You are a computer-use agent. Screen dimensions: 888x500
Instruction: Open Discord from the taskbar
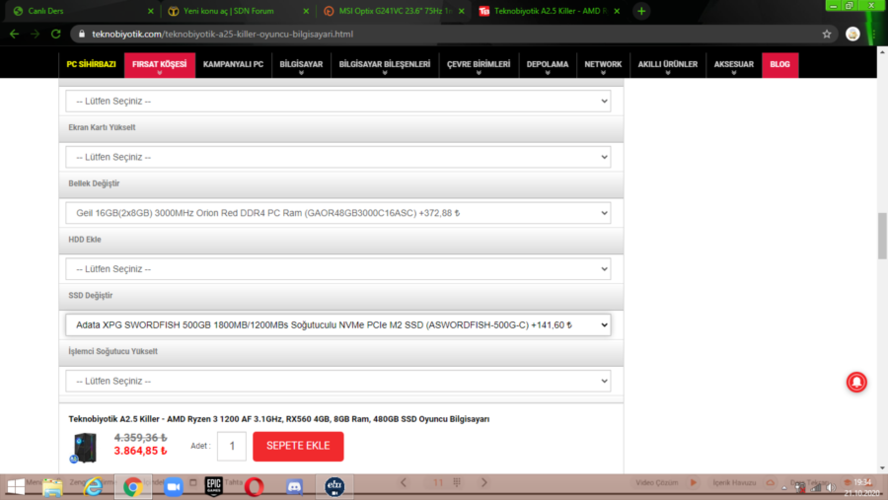point(294,487)
